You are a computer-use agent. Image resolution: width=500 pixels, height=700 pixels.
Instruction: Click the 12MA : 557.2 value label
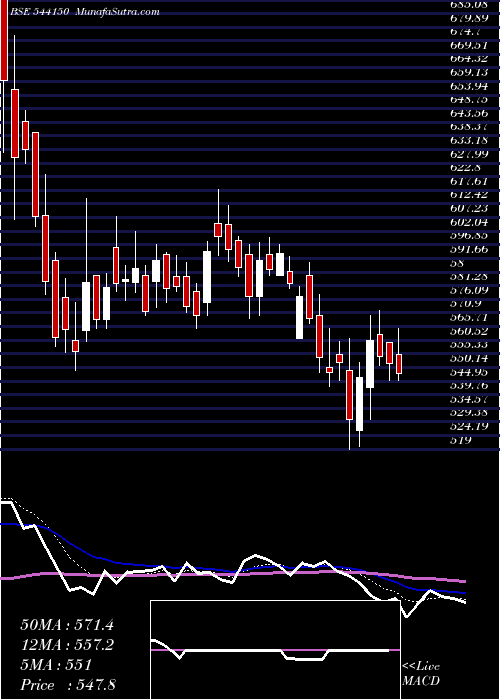(x=67, y=645)
